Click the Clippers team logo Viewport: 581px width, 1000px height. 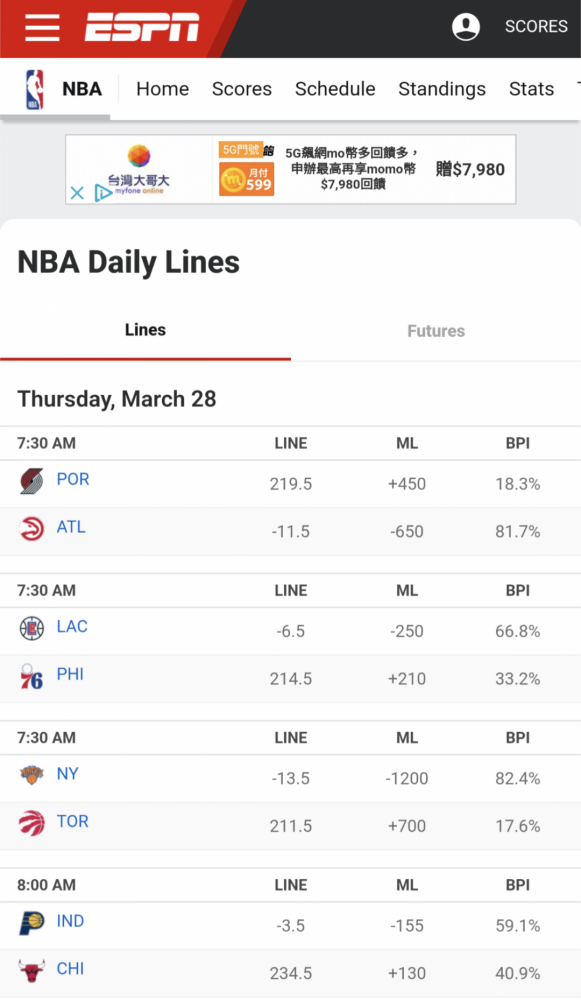[31, 628]
